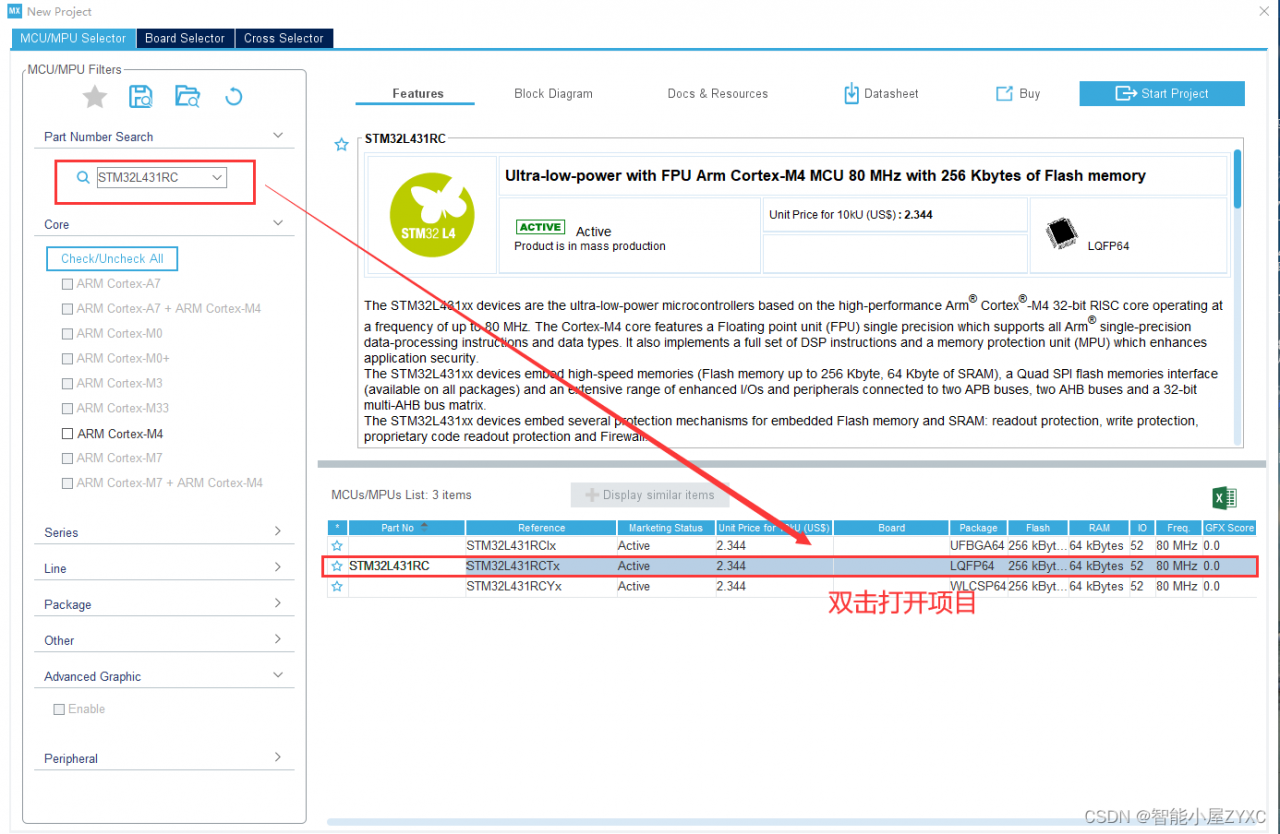This screenshot has height=834, width=1280.
Task: Toggle favorite star beside STM32L431RC description
Action: click(x=341, y=145)
